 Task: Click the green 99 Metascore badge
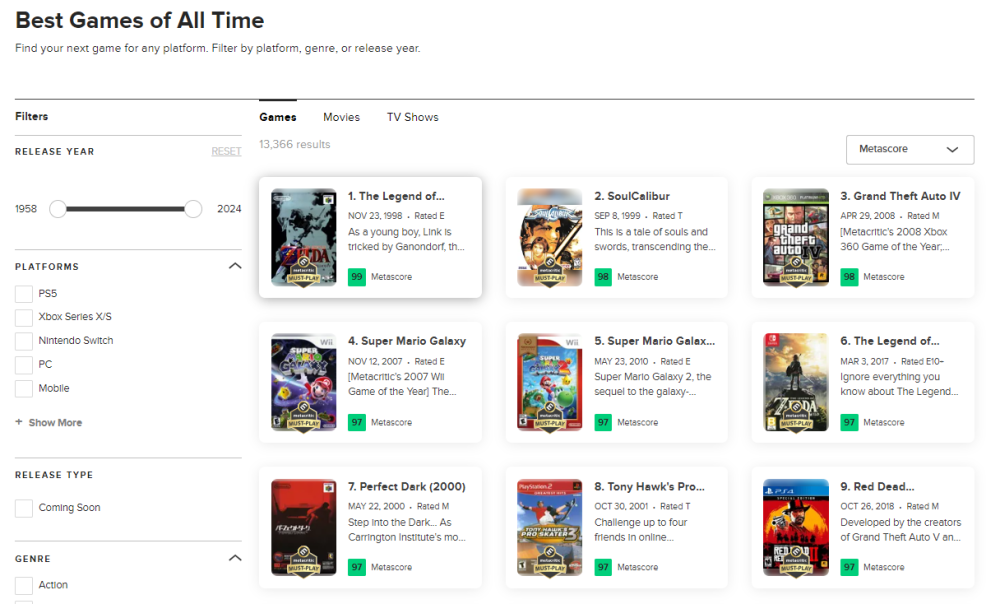click(x=356, y=277)
